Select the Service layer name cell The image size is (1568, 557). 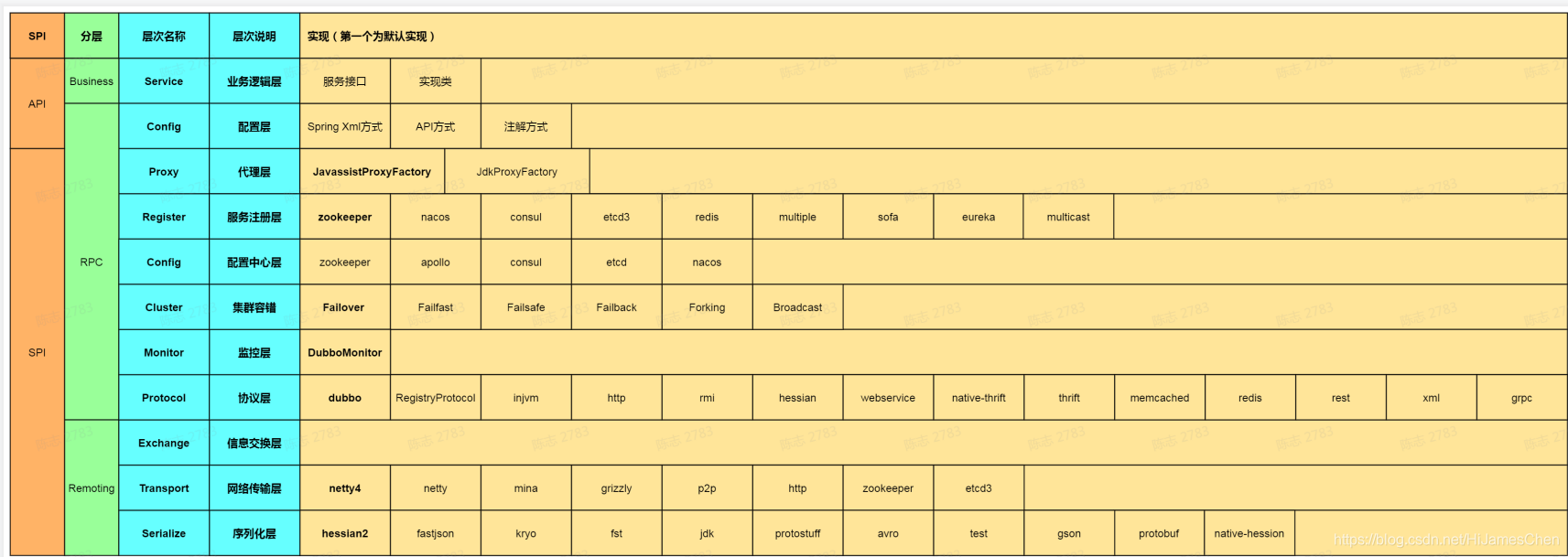point(164,81)
